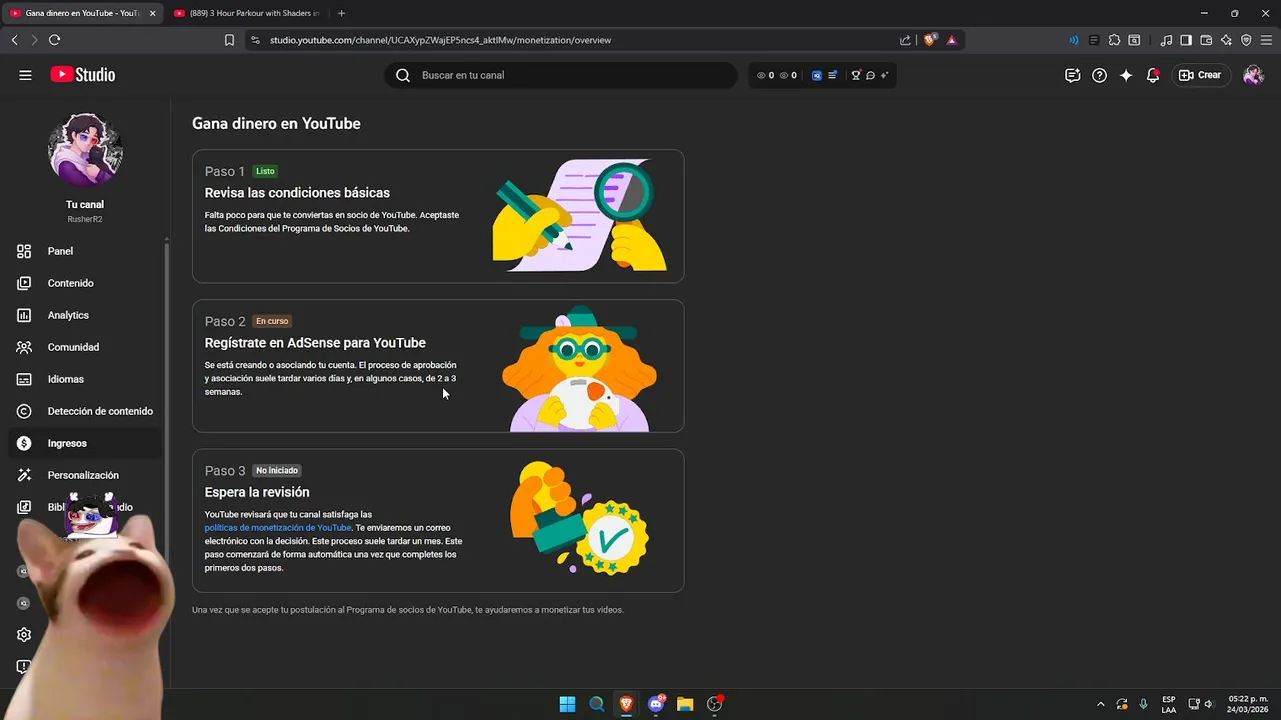The image size is (1281, 720).
Task: Open the browser main menu
Action: tap(1266, 40)
